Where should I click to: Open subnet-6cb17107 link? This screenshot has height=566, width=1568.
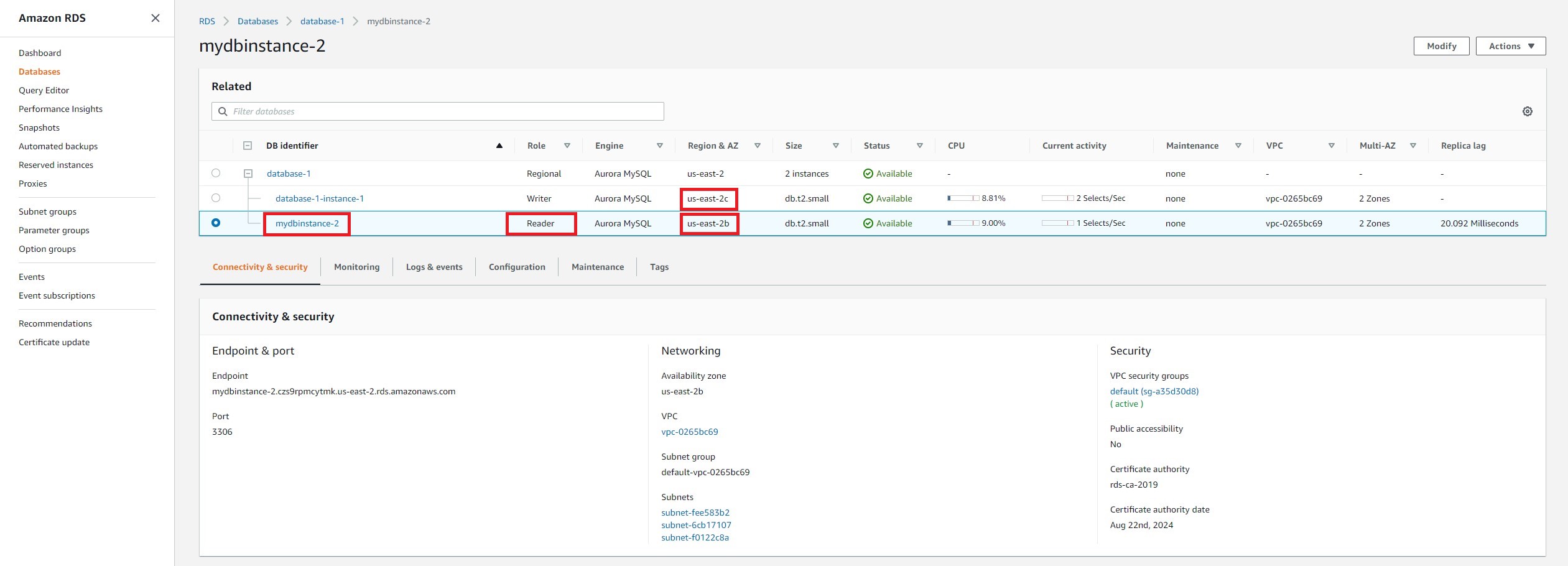[x=696, y=525]
